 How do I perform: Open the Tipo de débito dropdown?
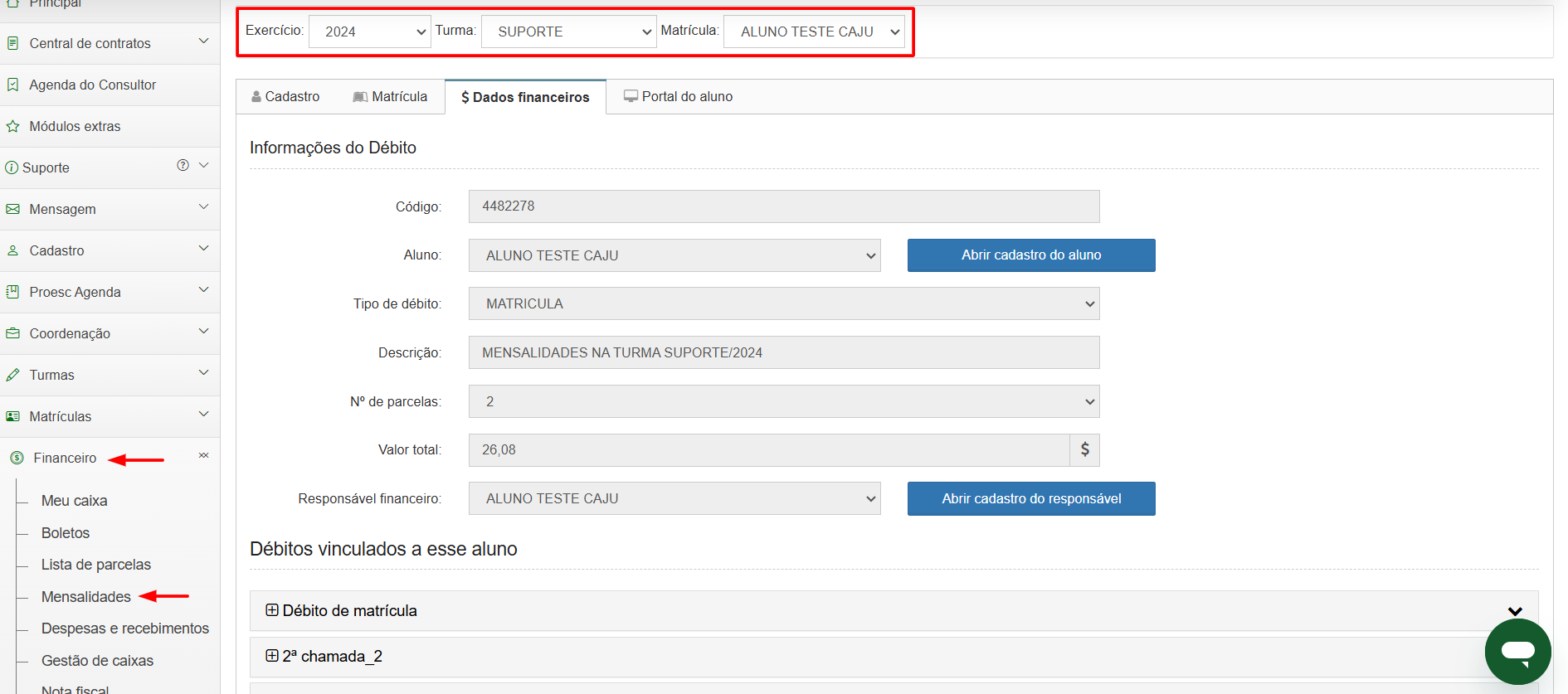[x=784, y=303]
